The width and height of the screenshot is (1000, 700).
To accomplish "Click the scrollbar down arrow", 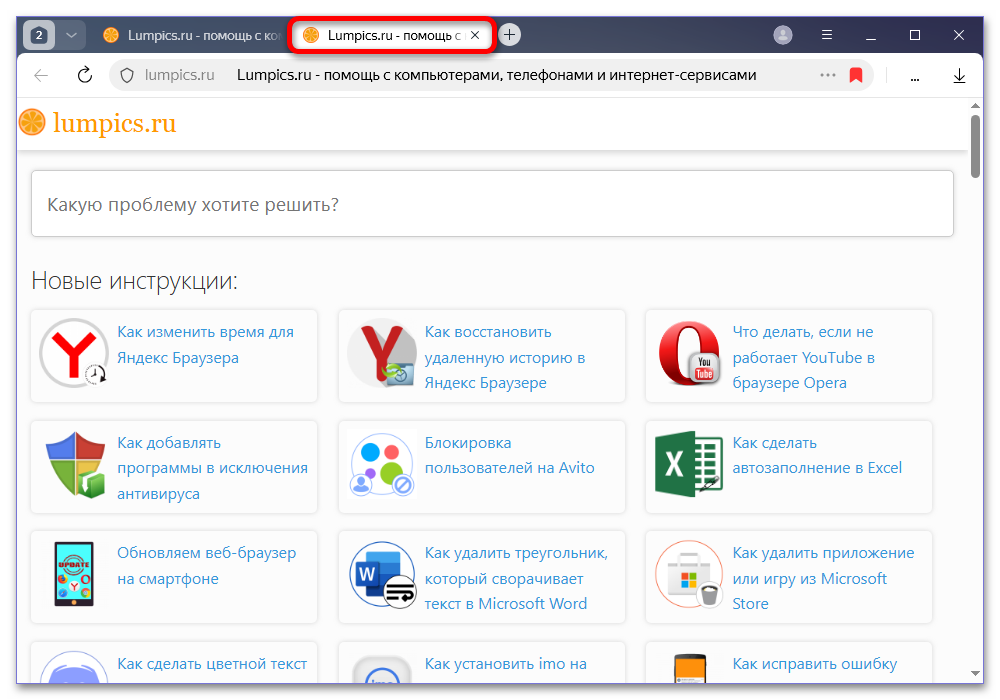I will click(x=975, y=673).
